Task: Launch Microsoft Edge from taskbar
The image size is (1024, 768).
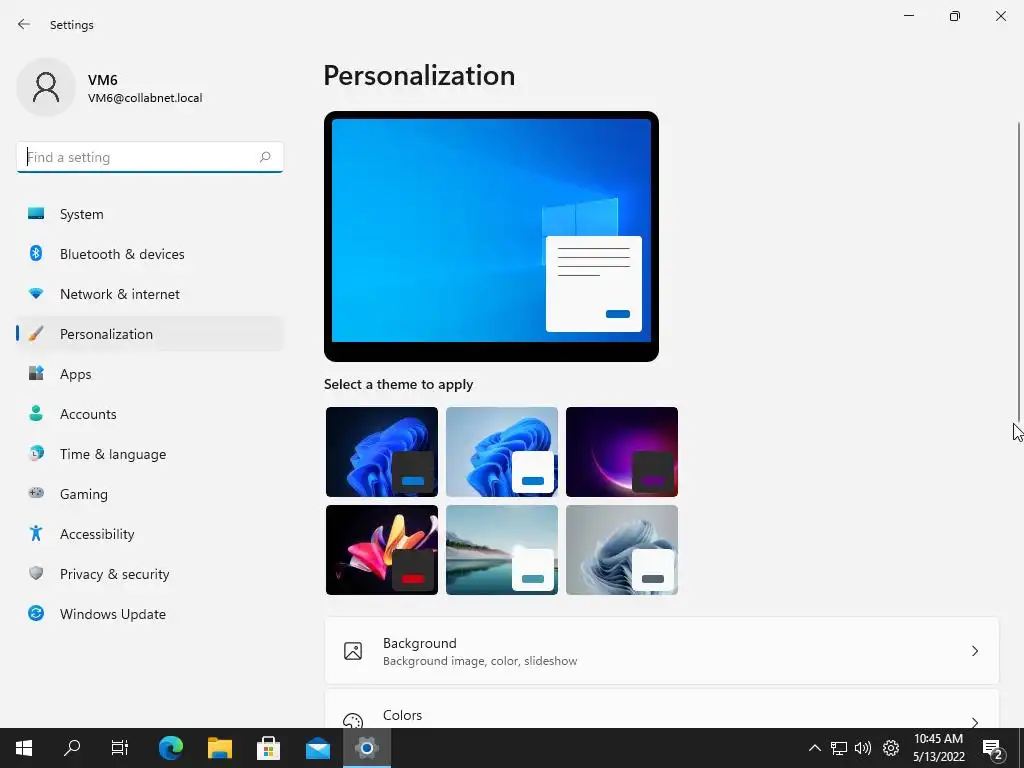Action: pos(171,748)
